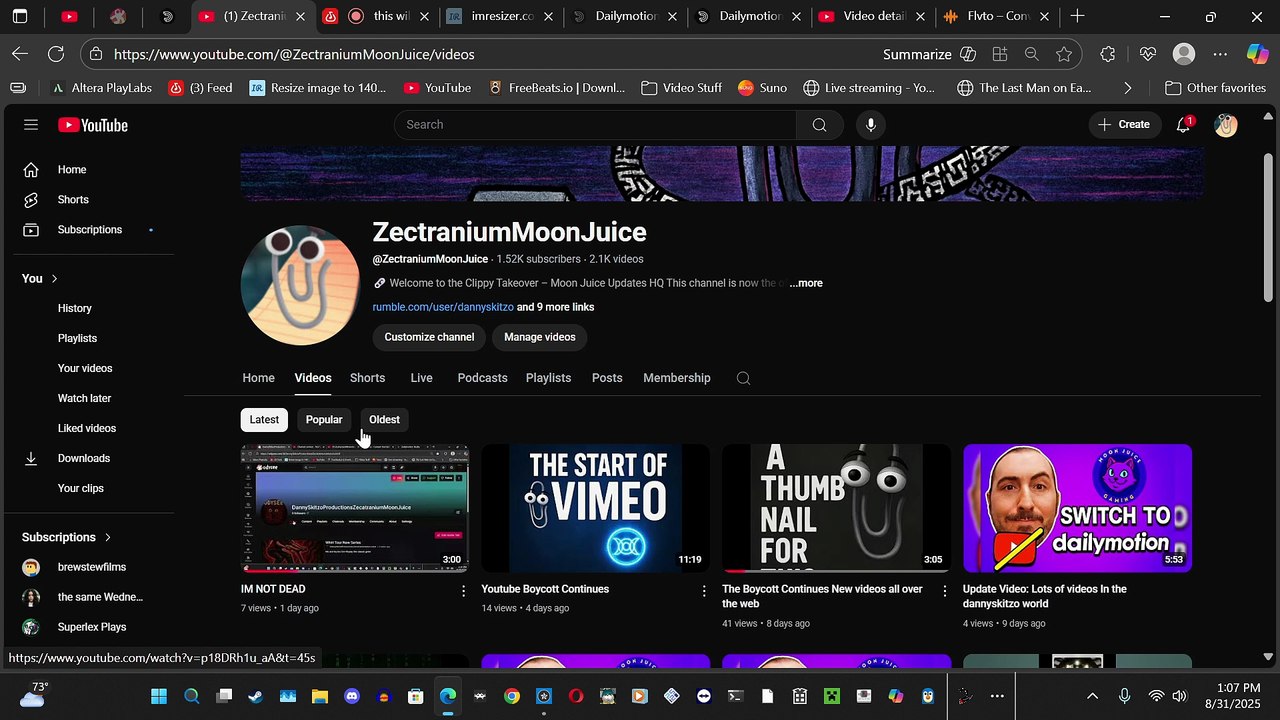The height and width of the screenshot is (720, 1280).
Task: Expand the Subscriptions section chevron
Action: (108, 538)
